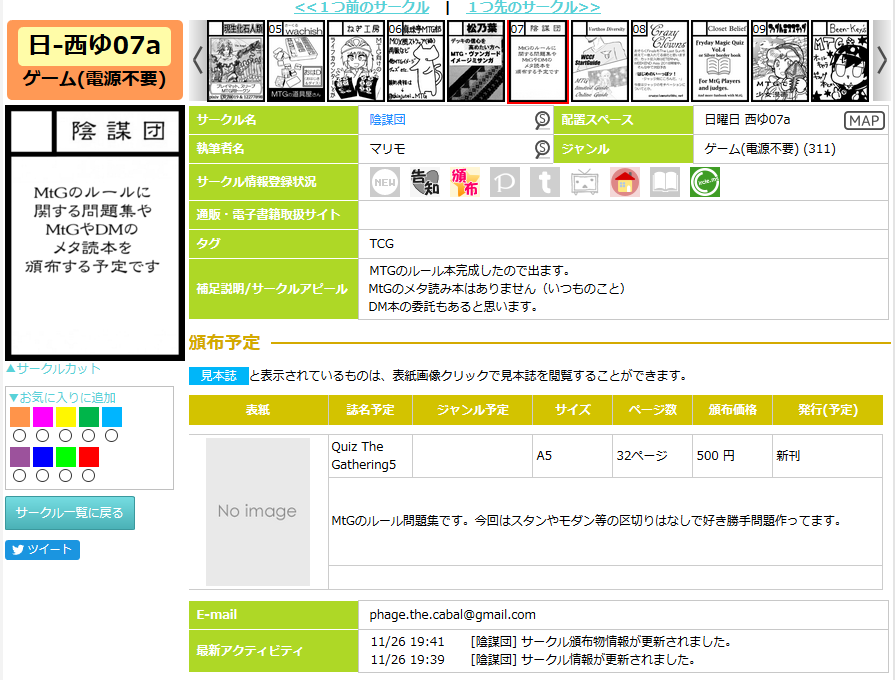Open thumbnail 現生化石人類 in carousel

(x=236, y=61)
